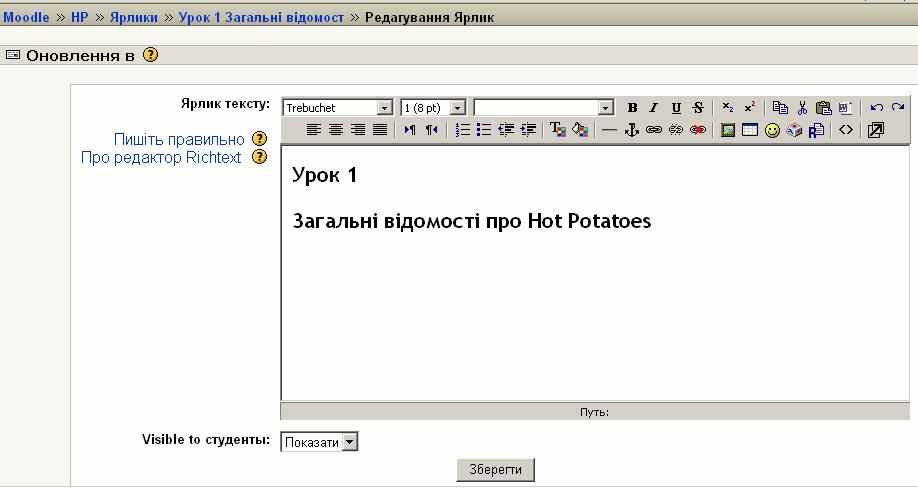The image size is (918, 488).
Task: Align text left
Action: pyautogui.click(x=314, y=130)
